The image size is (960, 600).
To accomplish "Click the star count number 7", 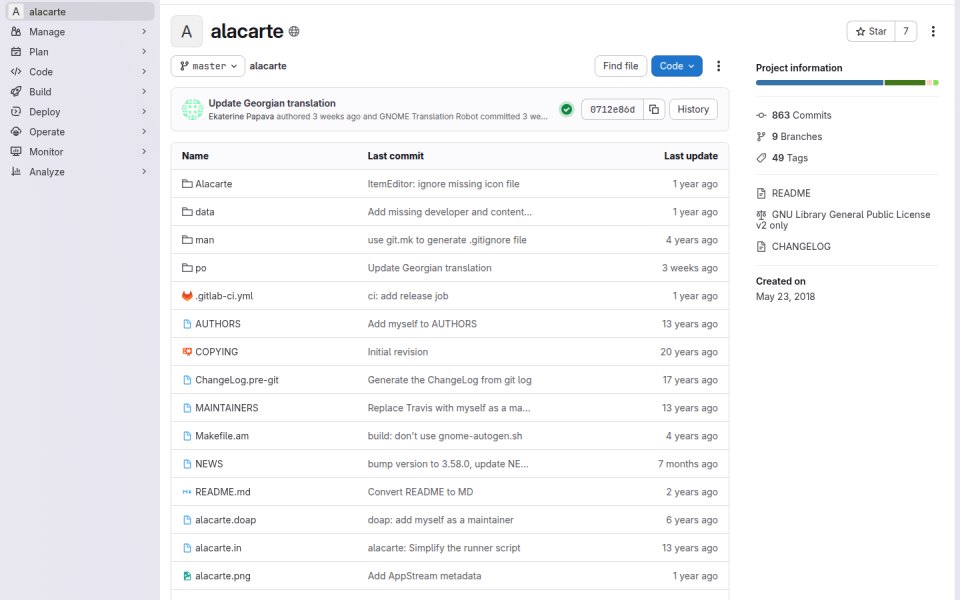I will coord(906,31).
